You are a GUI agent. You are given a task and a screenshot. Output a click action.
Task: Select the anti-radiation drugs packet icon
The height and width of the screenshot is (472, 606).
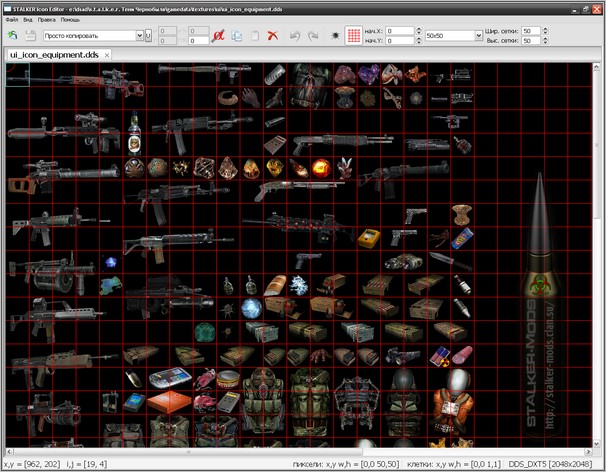coord(440,356)
